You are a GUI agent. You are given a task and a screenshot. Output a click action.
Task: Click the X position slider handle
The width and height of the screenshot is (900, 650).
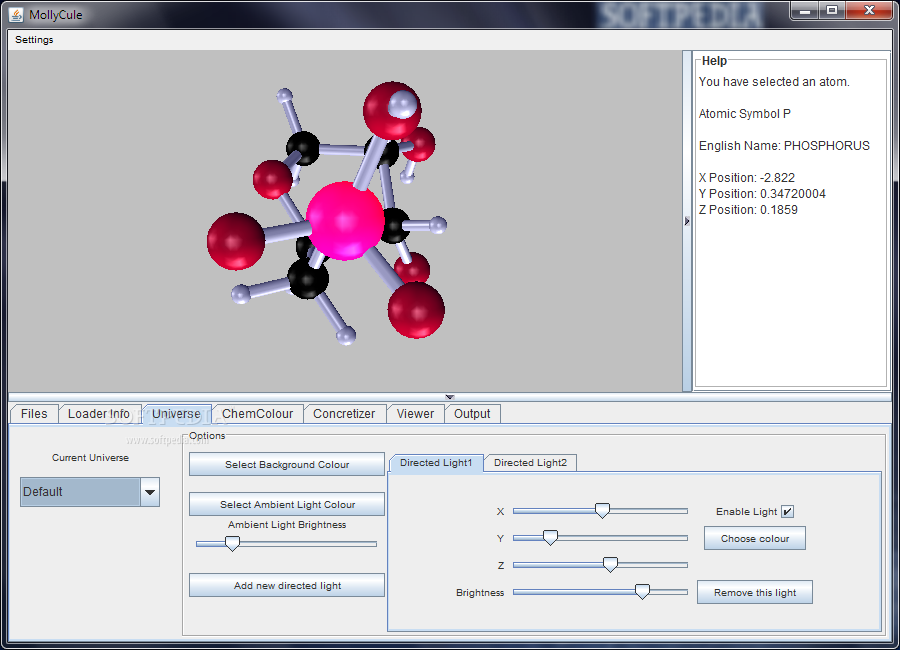point(602,510)
